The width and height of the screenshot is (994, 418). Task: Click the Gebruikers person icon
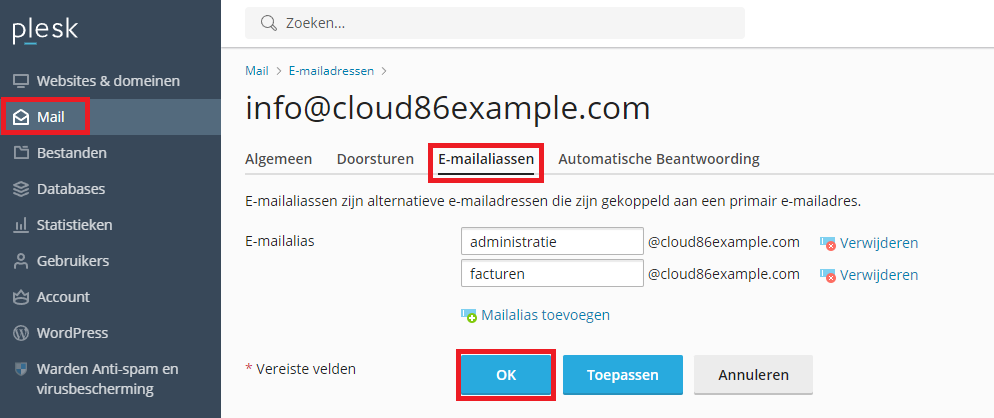(x=21, y=261)
